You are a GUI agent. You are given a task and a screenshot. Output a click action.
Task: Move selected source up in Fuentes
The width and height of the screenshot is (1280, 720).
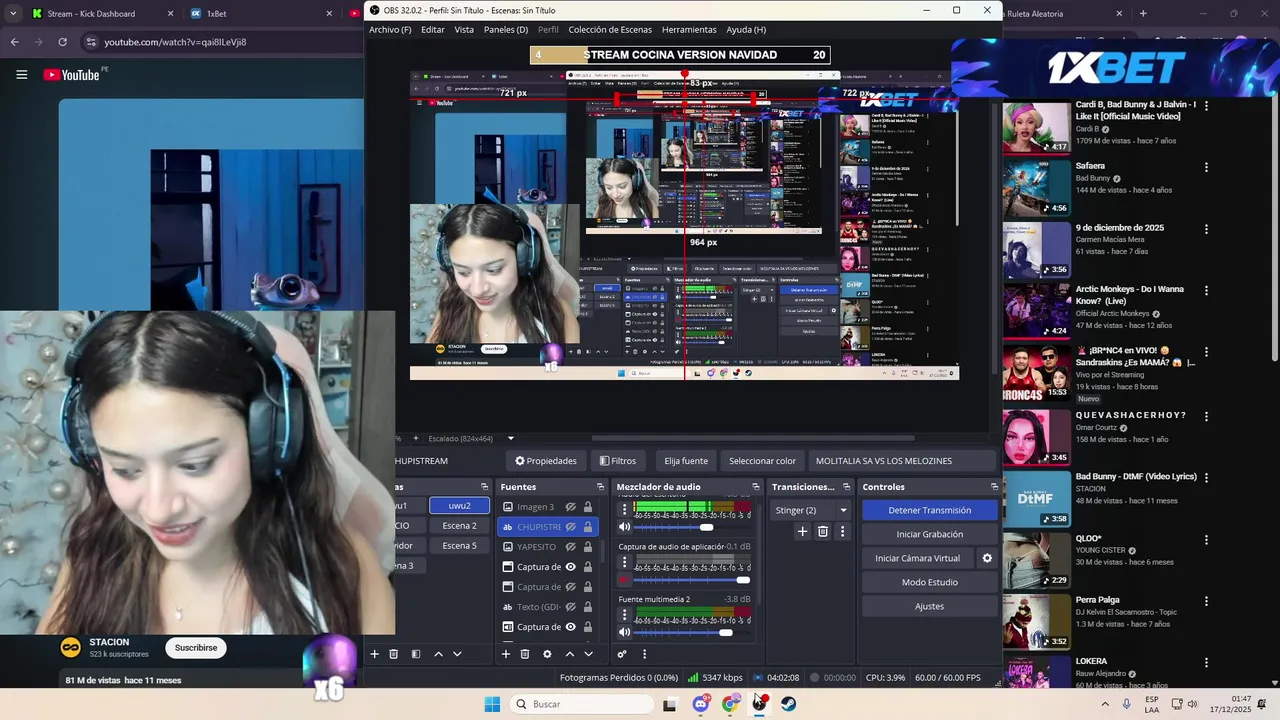pos(569,654)
